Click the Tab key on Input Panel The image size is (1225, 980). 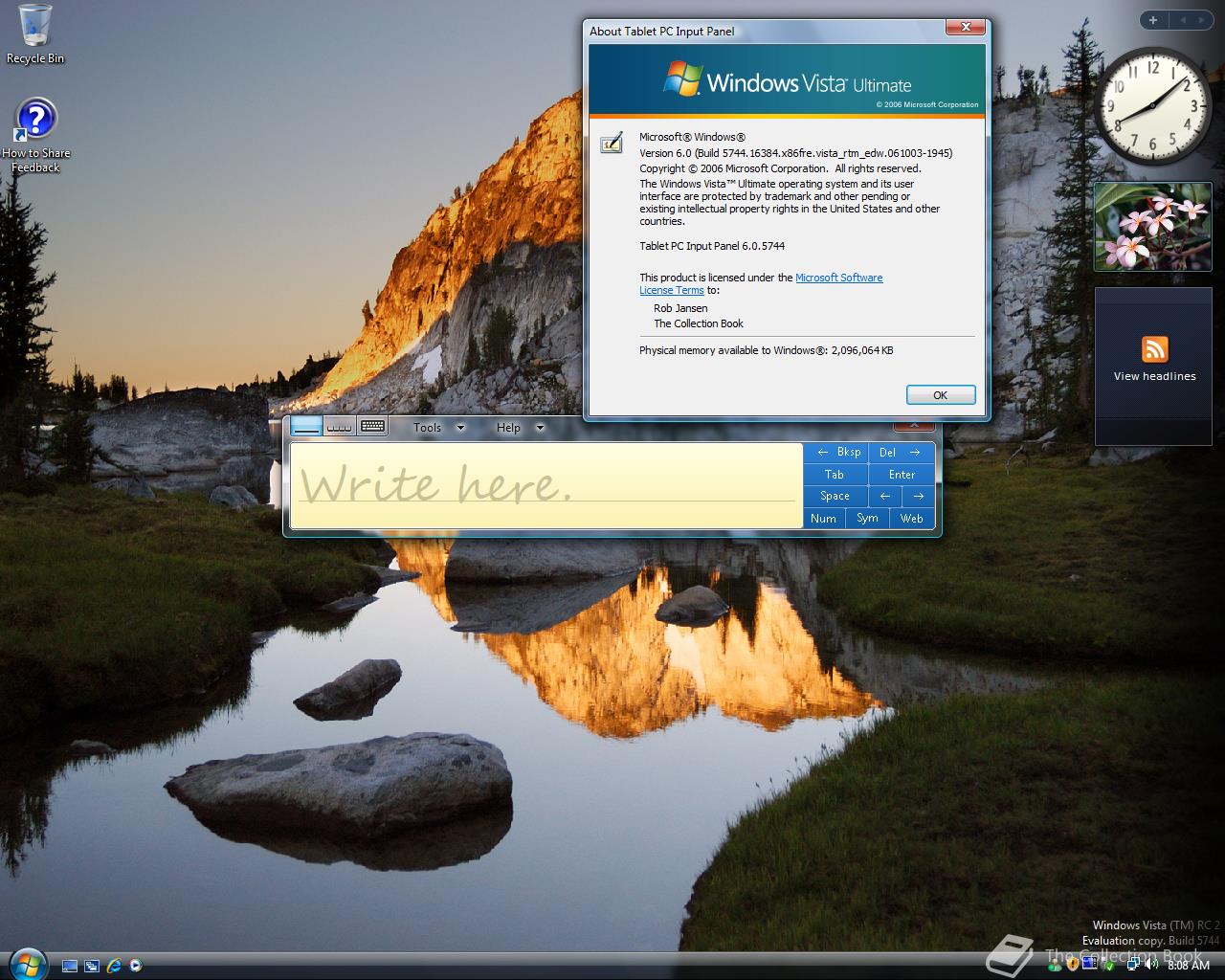coord(835,474)
